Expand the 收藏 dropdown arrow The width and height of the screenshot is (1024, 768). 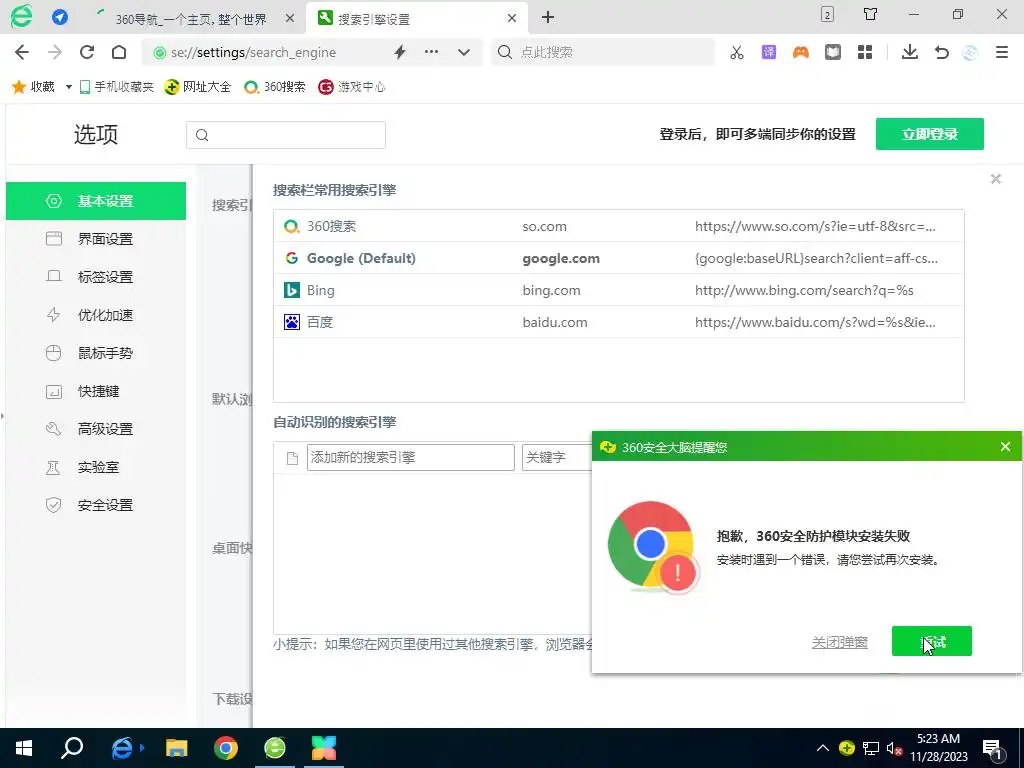pyautogui.click(x=68, y=87)
